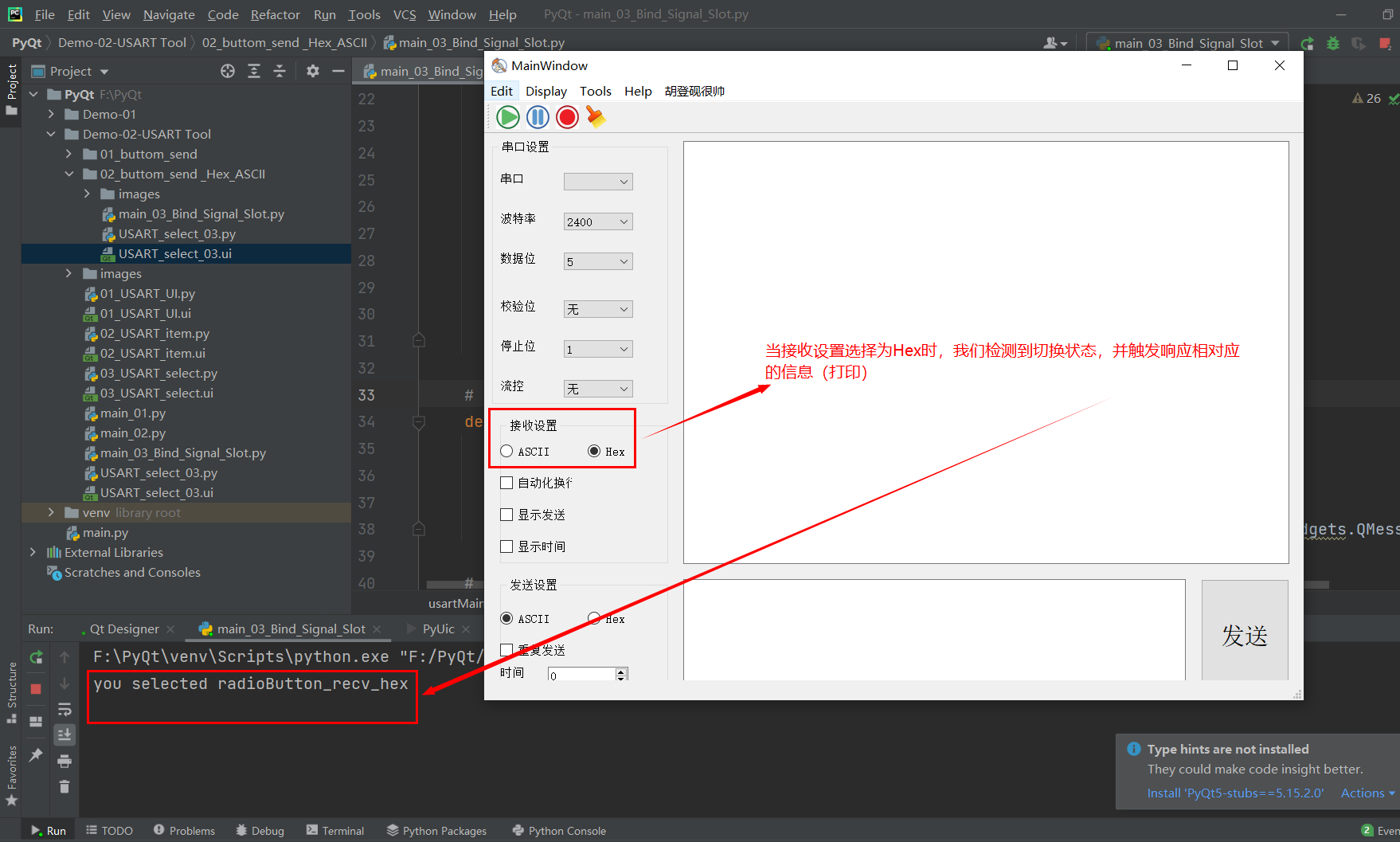Expand all items in Project panel
Viewport: 1400px width, 842px height.
click(254, 71)
